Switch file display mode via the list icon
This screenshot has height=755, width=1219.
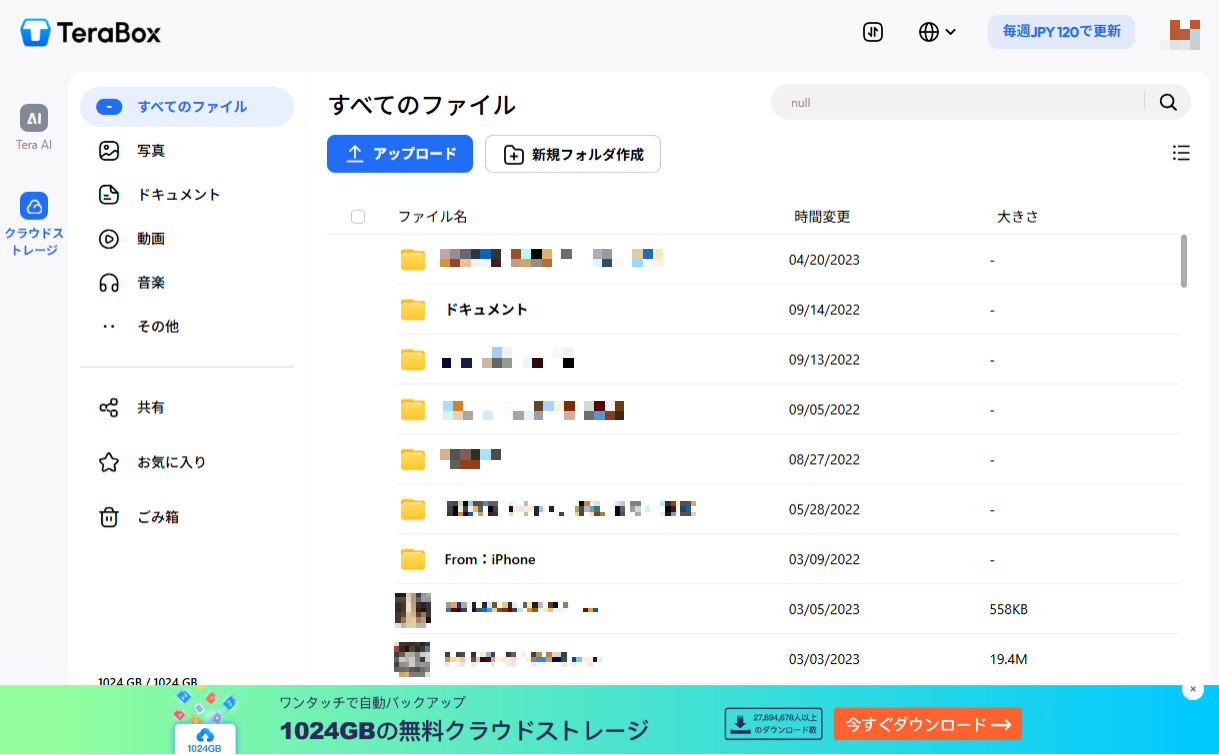click(x=1181, y=152)
